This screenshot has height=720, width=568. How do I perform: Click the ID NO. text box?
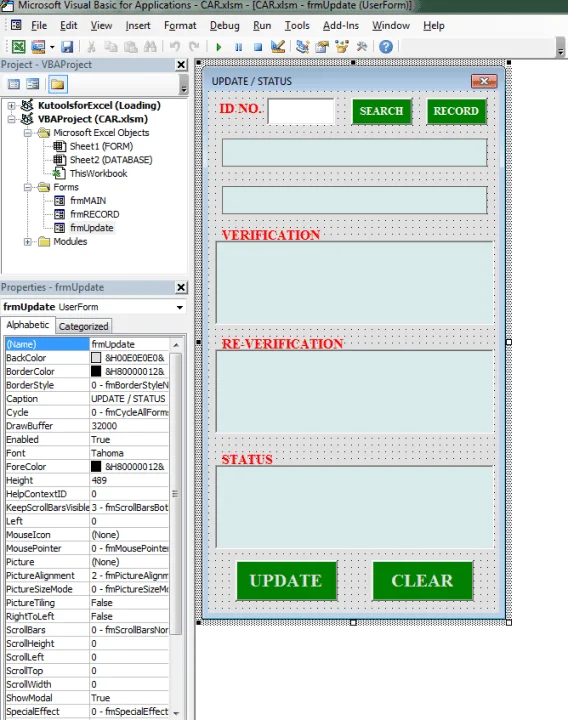(x=301, y=111)
